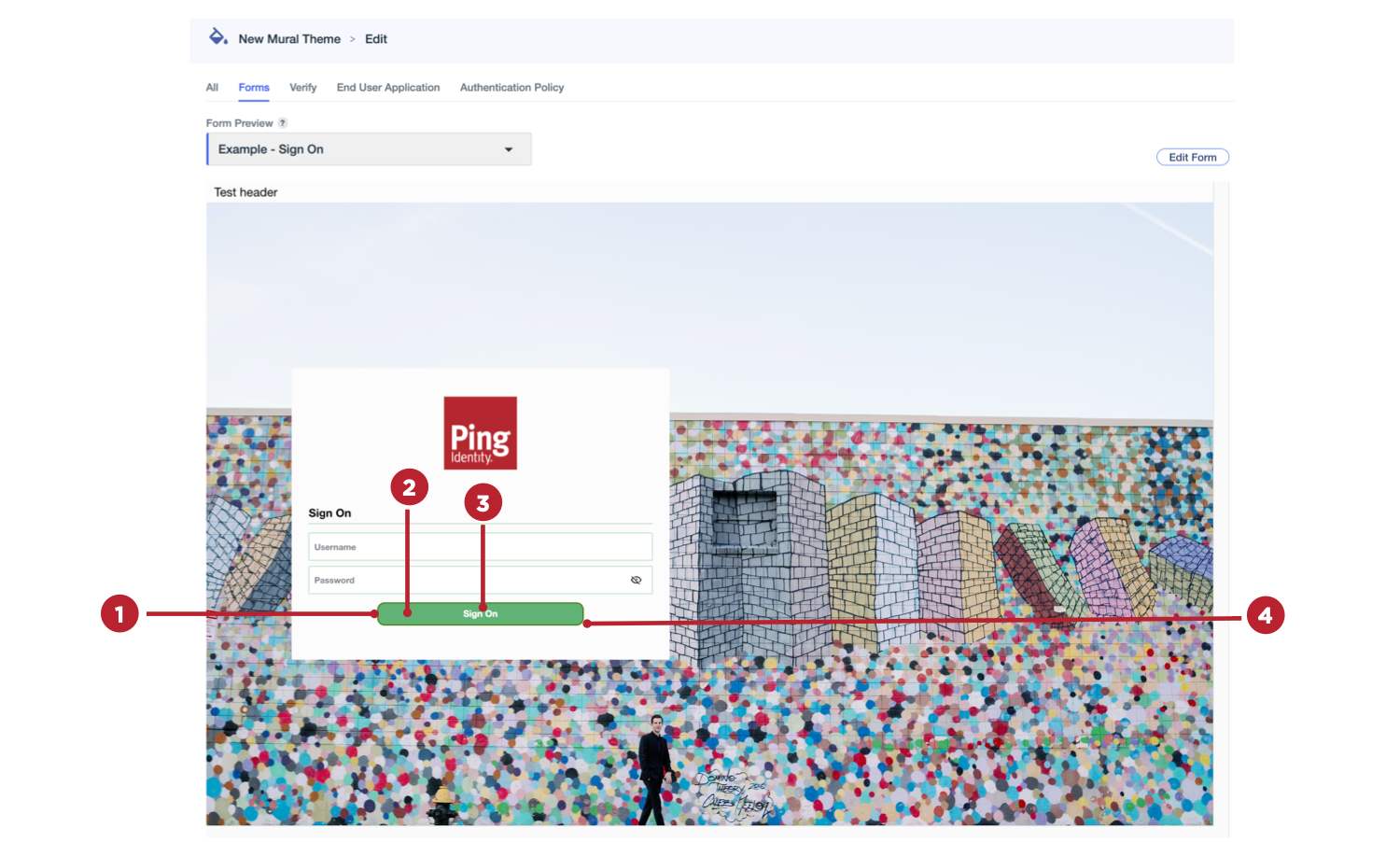Click callout marker number 1
1400x842 pixels.
[x=121, y=614]
